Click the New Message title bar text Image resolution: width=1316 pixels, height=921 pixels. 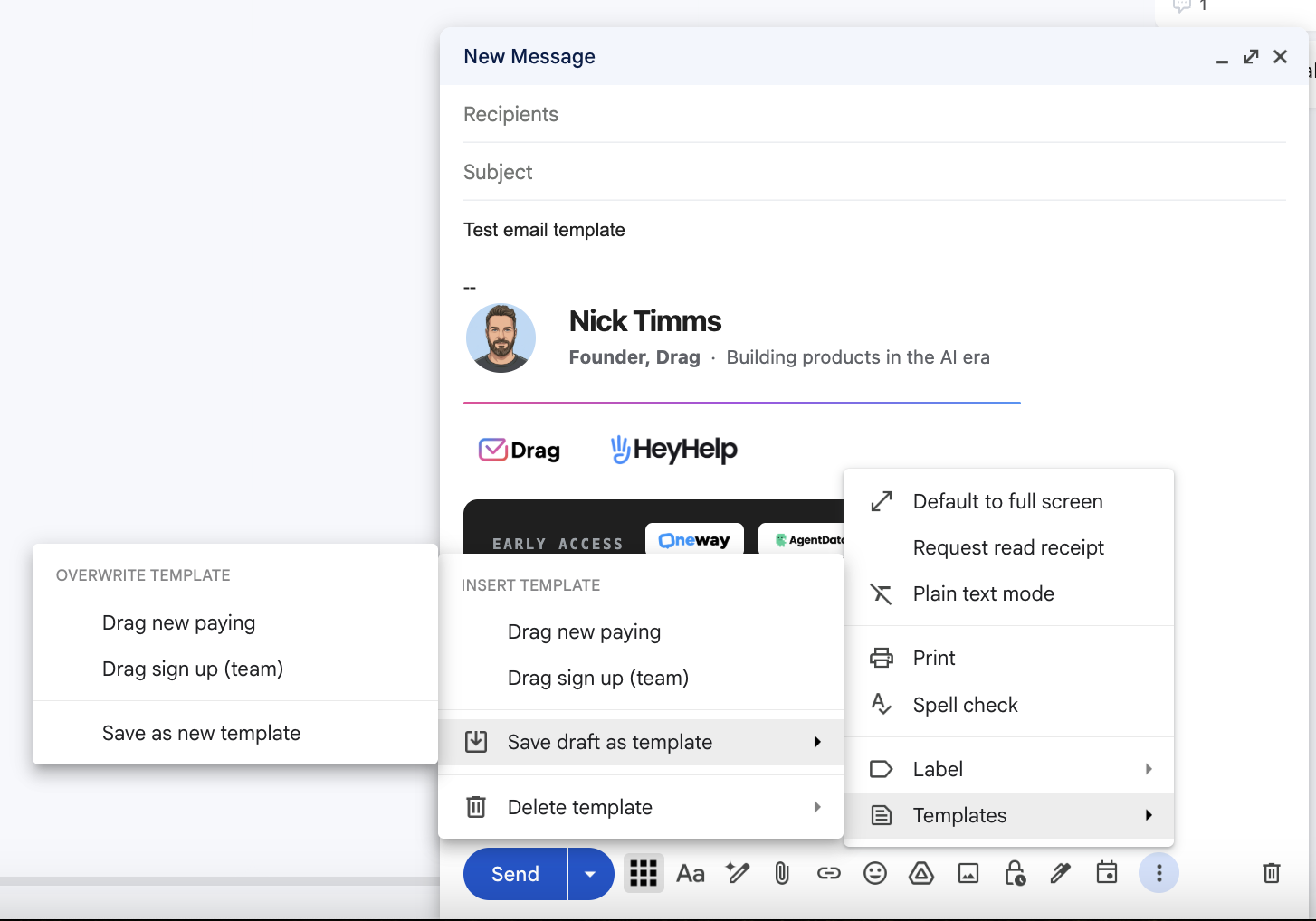pos(529,56)
